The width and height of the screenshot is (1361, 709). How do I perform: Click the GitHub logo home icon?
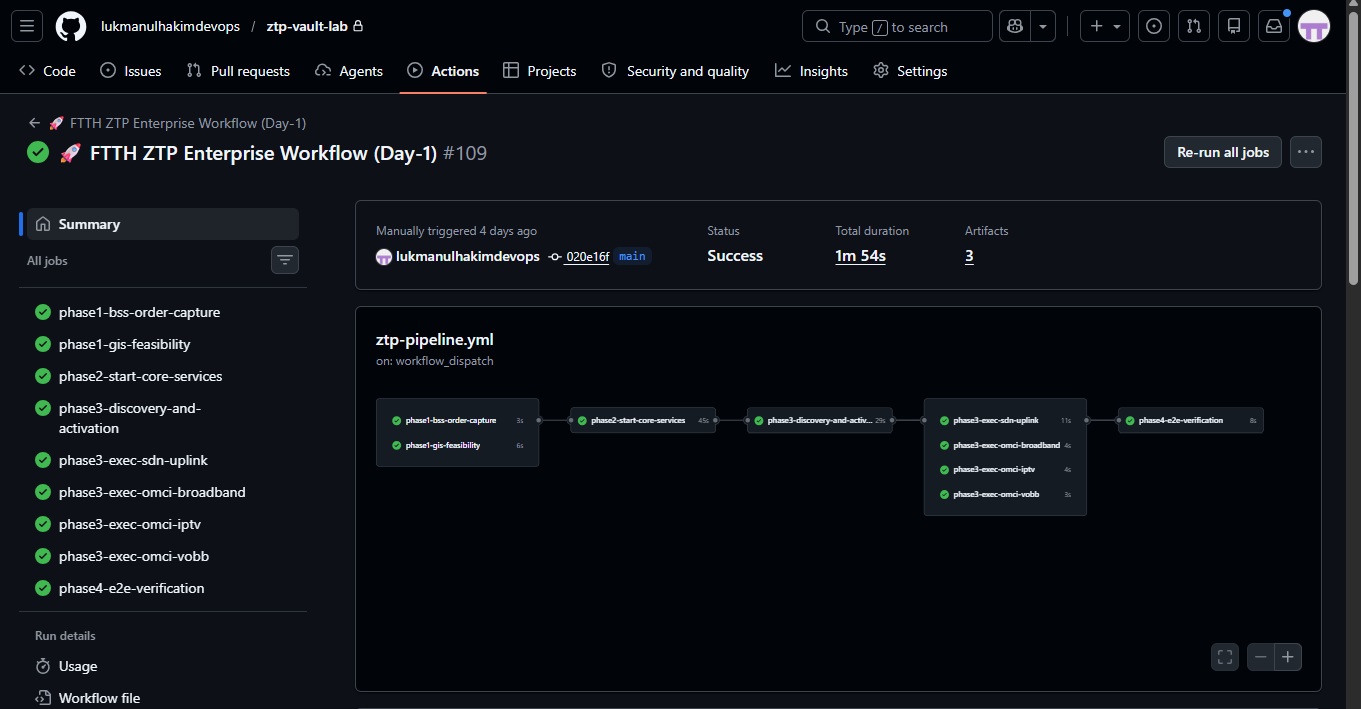tap(70, 26)
